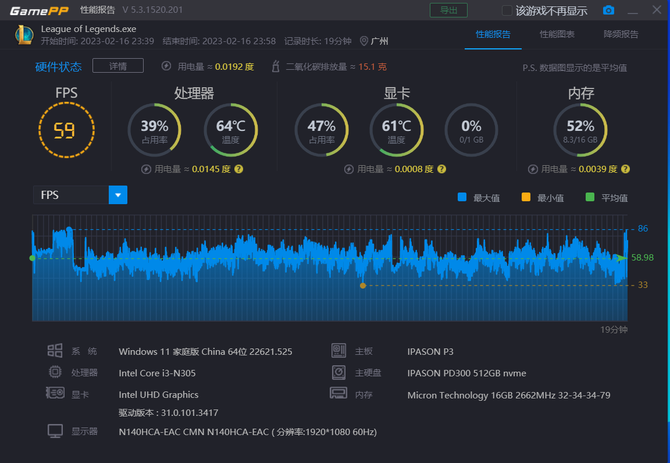Click the green 平均值 legend swatch
The width and height of the screenshot is (670, 463).
click(590, 197)
